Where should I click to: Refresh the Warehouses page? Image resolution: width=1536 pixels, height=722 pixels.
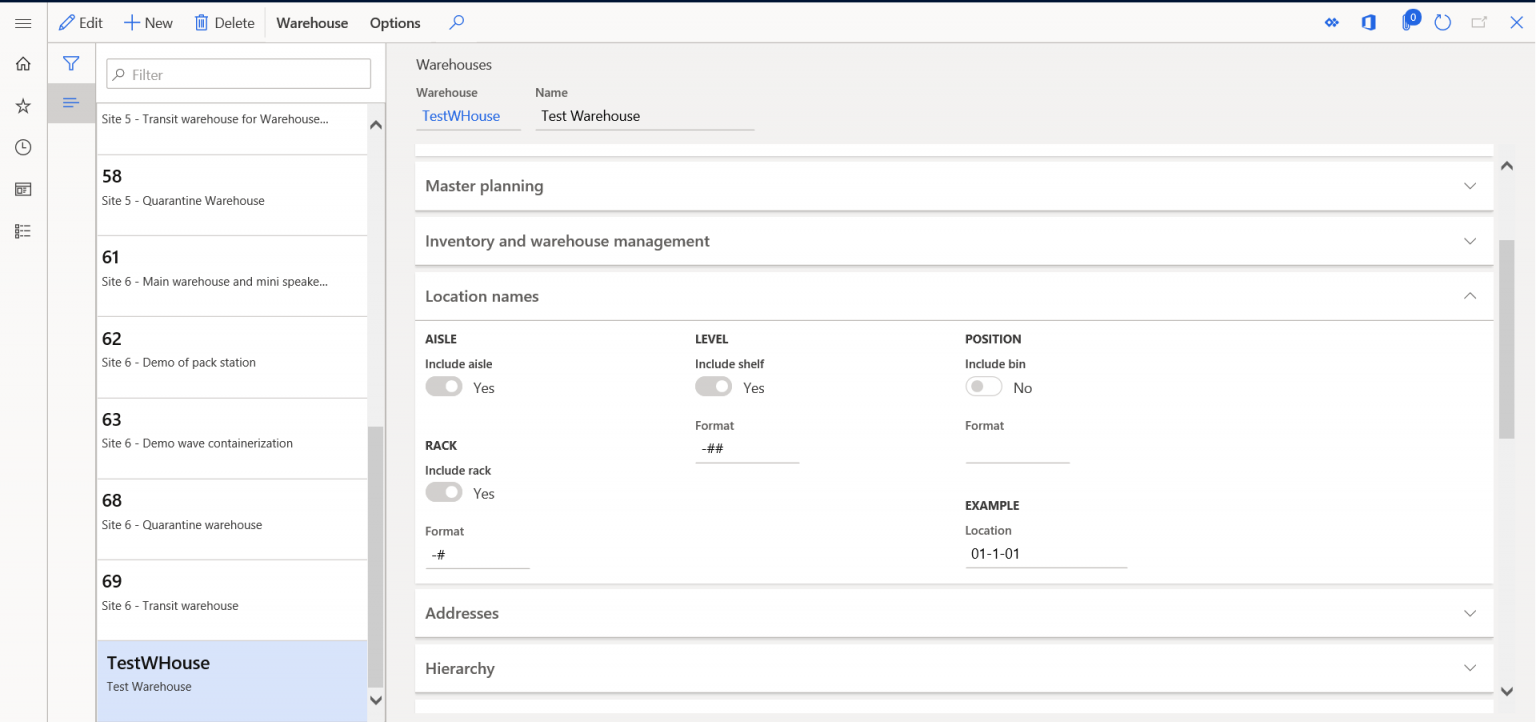coord(1442,21)
